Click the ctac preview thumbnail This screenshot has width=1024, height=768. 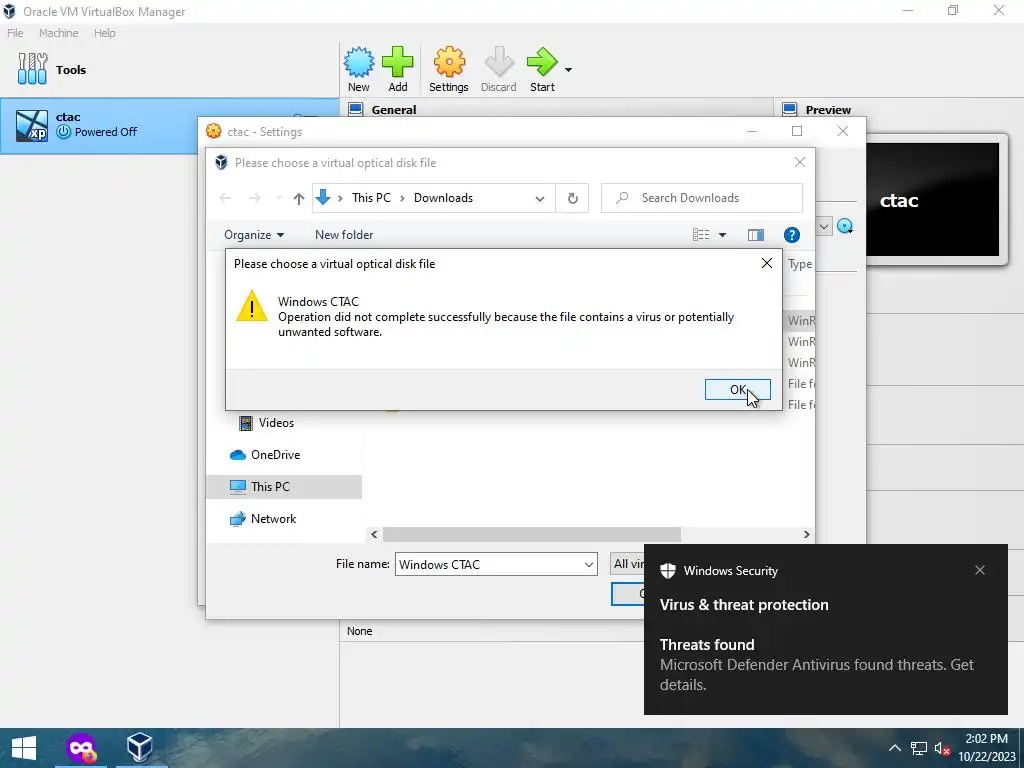933,199
